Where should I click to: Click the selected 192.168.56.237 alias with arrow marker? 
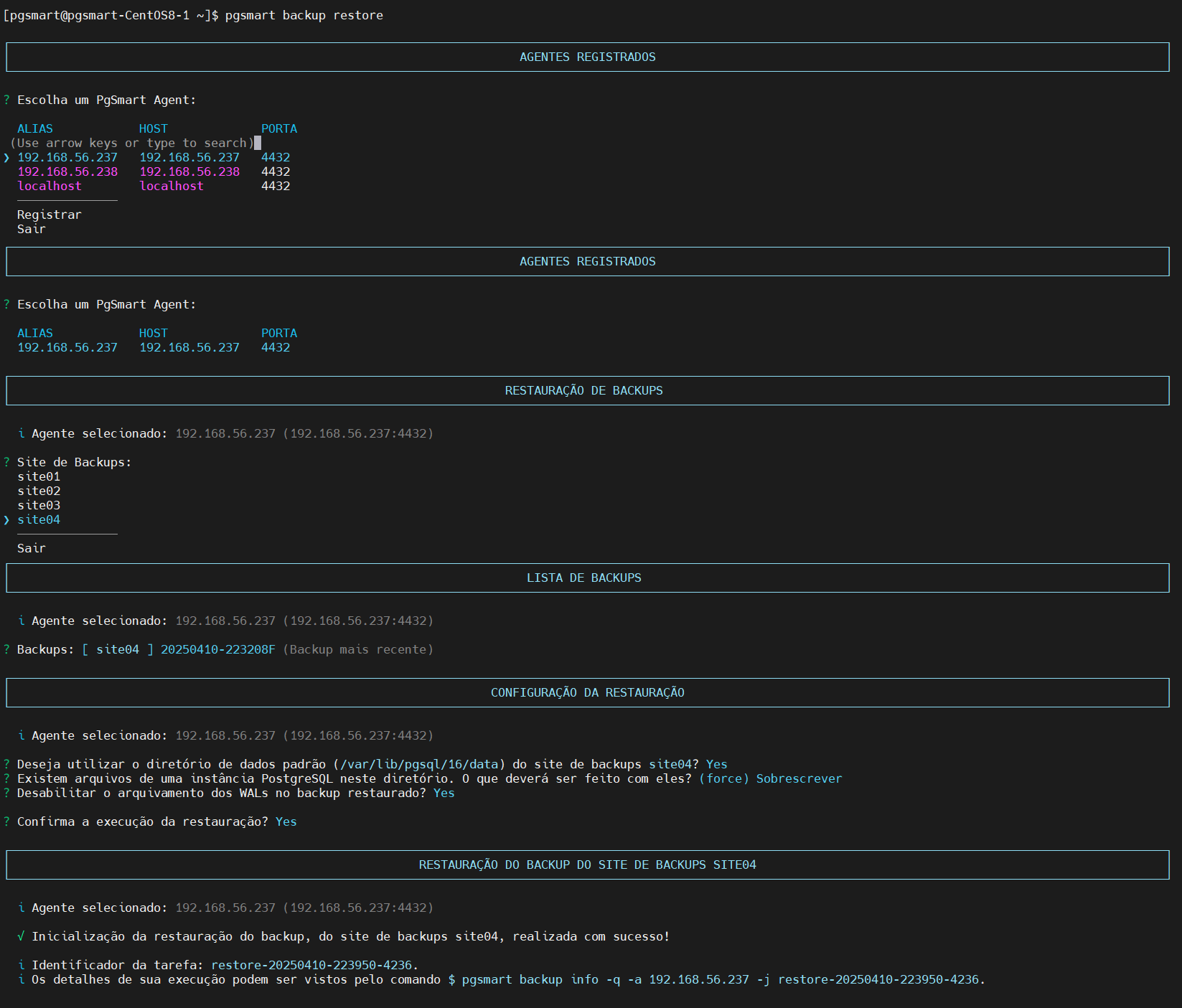coord(67,157)
